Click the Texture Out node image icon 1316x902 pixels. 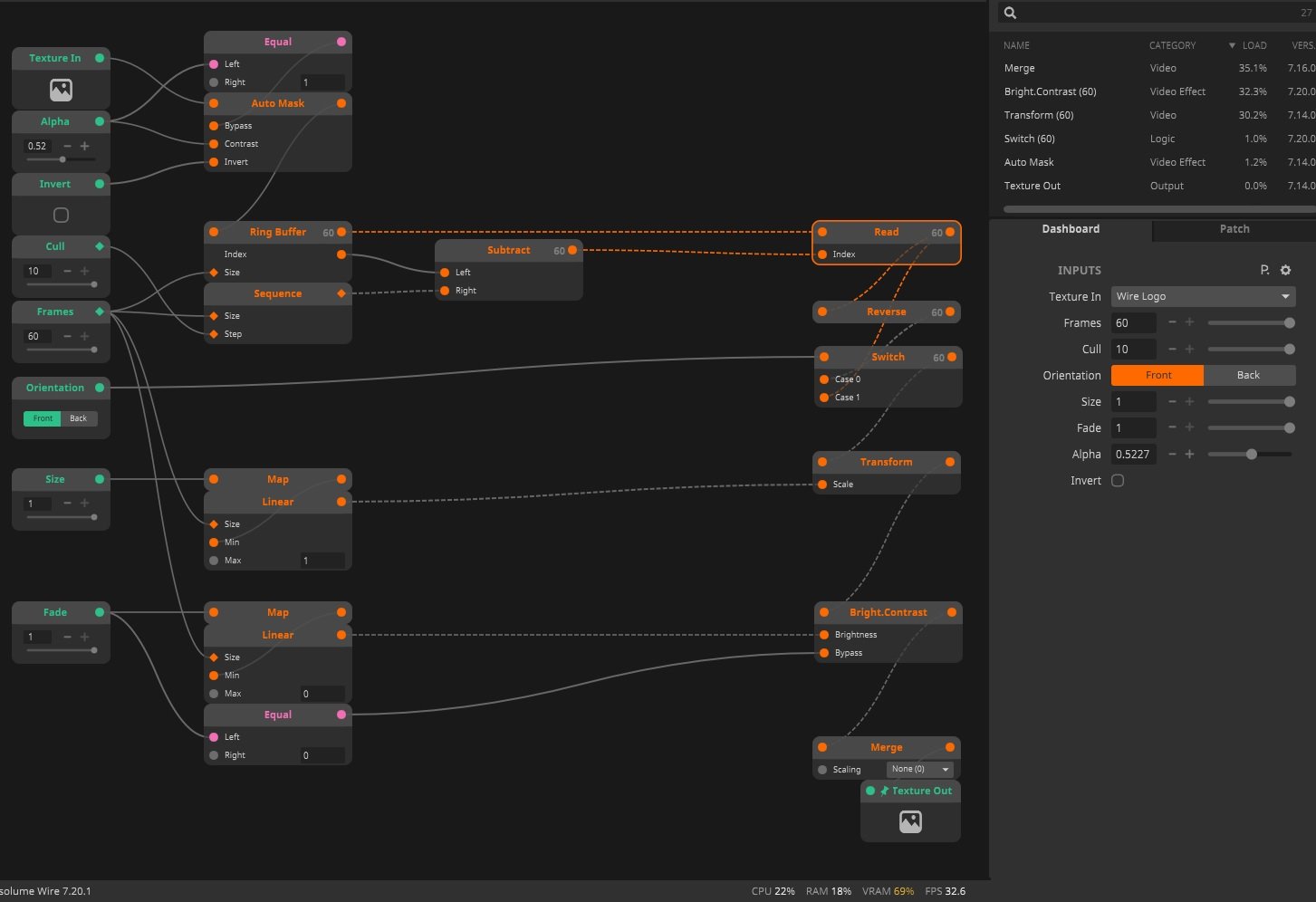910,821
